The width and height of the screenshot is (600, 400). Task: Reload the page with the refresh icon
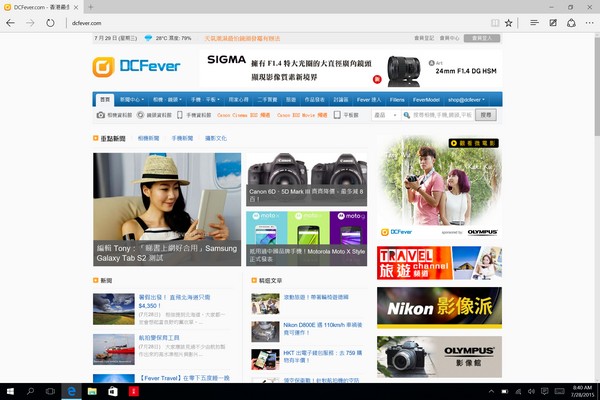[x=50, y=23]
